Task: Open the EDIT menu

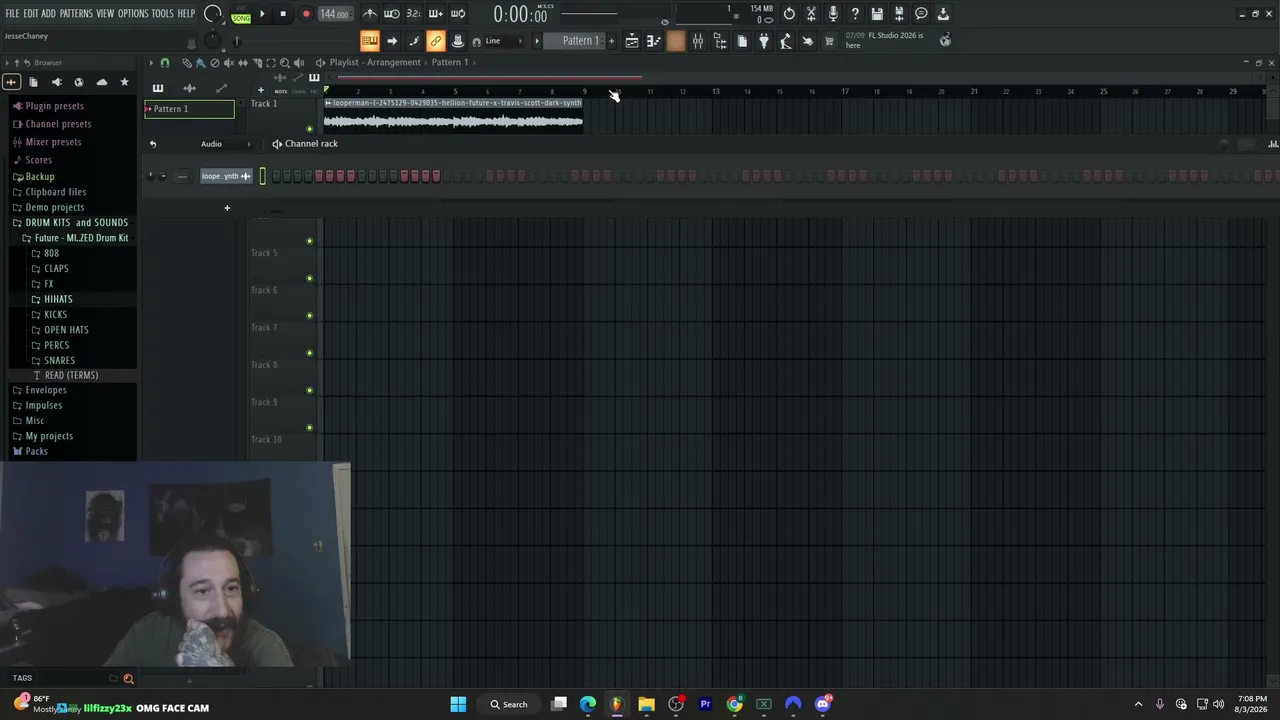Action: pos(31,14)
